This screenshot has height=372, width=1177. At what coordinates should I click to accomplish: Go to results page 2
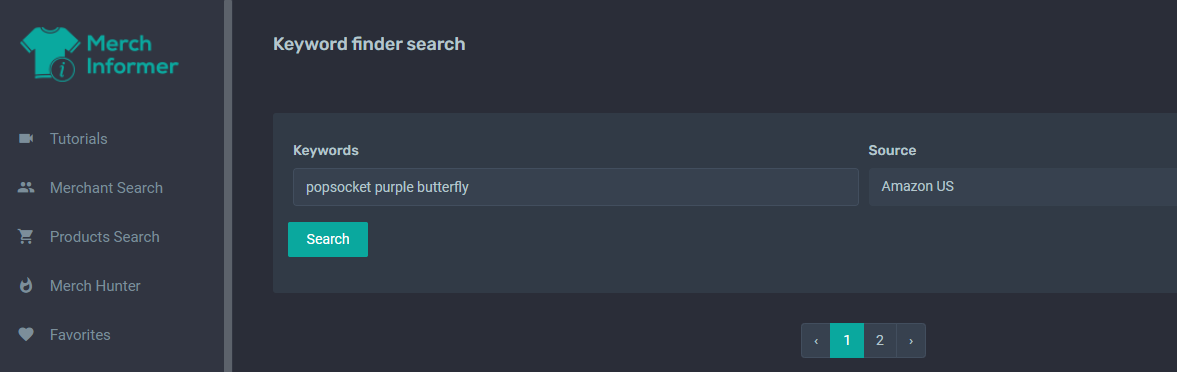click(x=880, y=340)
